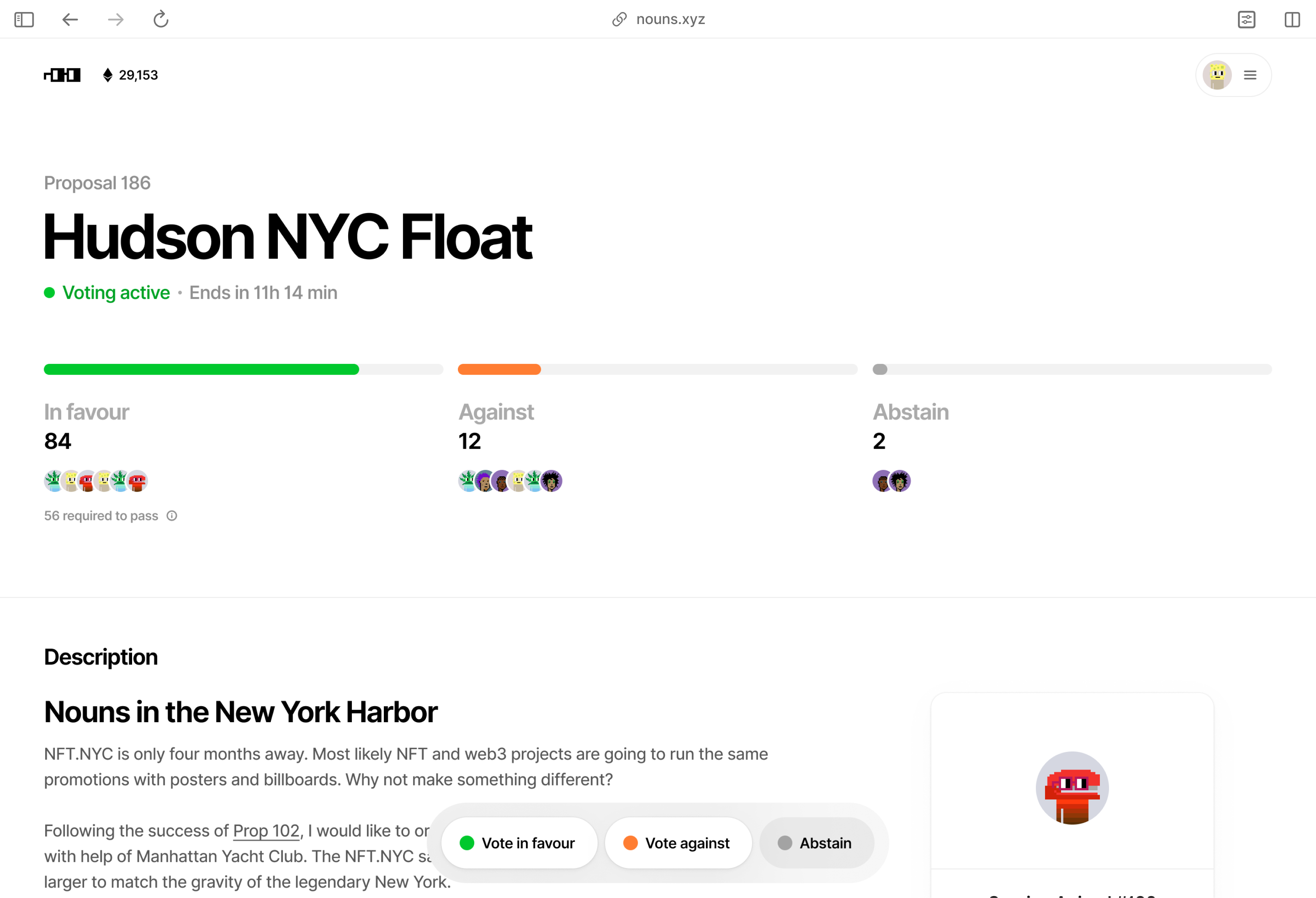Click the orange Against progress bar
Image resolution: width=1316 pixels, height=898 pixels.
[x=499, y=370]
